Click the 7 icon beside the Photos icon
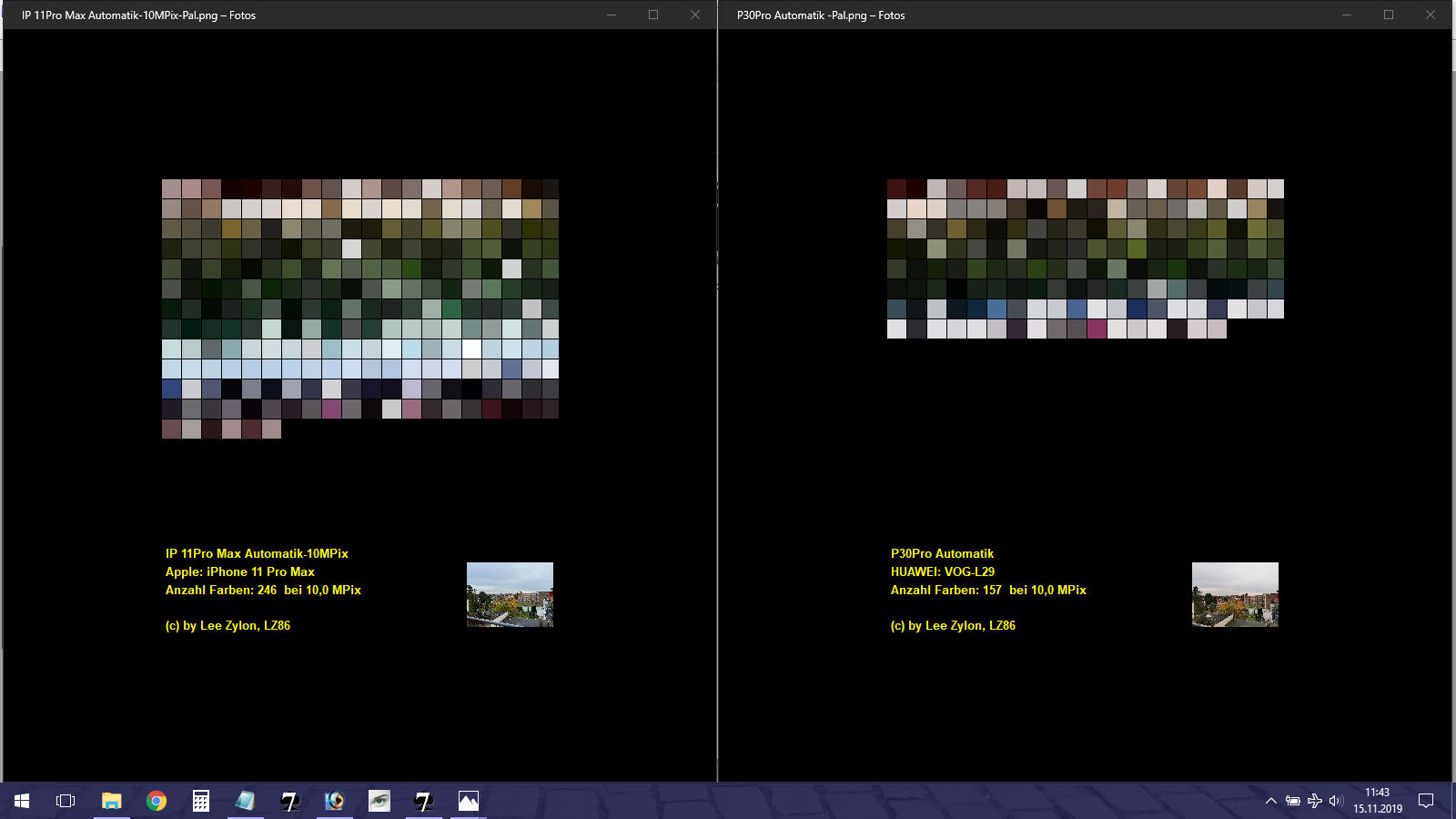This screenshot has width=1456, height=819. click(x=423, y=801)
